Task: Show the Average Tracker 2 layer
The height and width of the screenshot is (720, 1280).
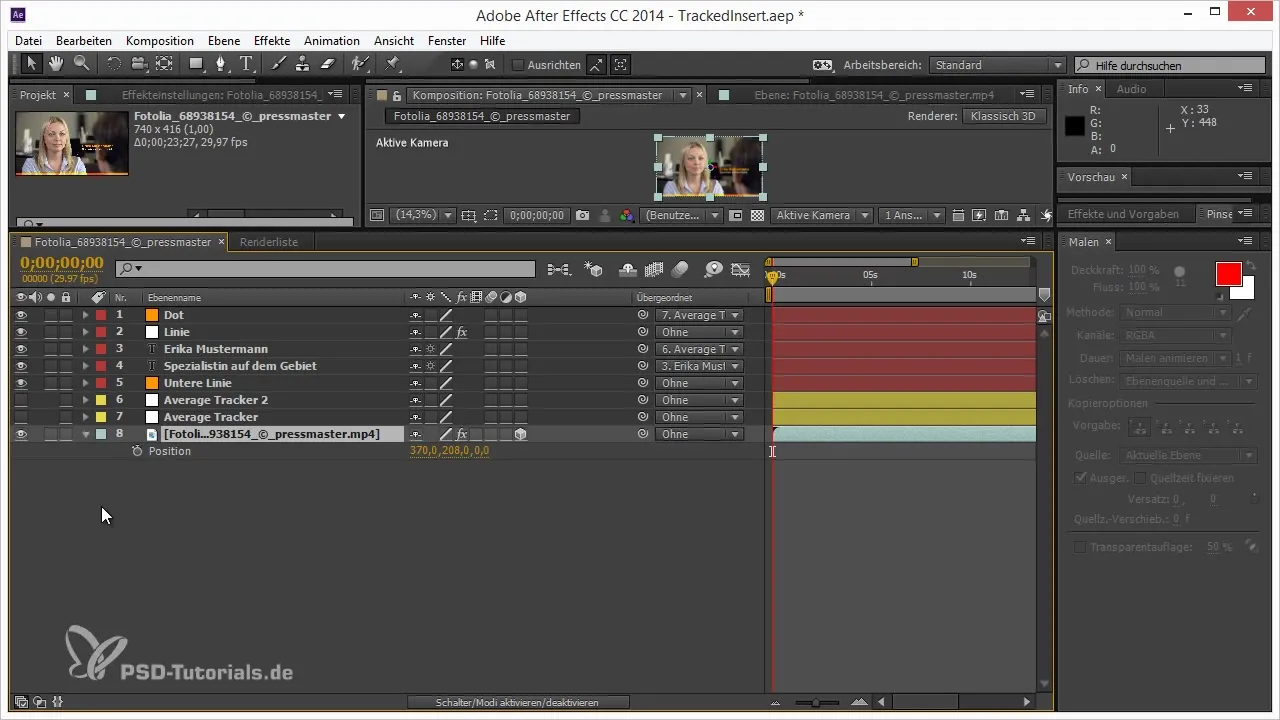Action: (x=20, y=400)
